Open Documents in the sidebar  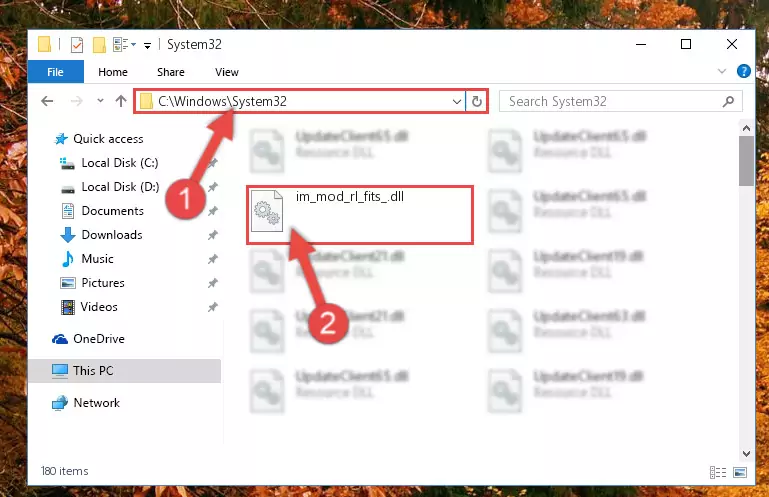(112, 211)
